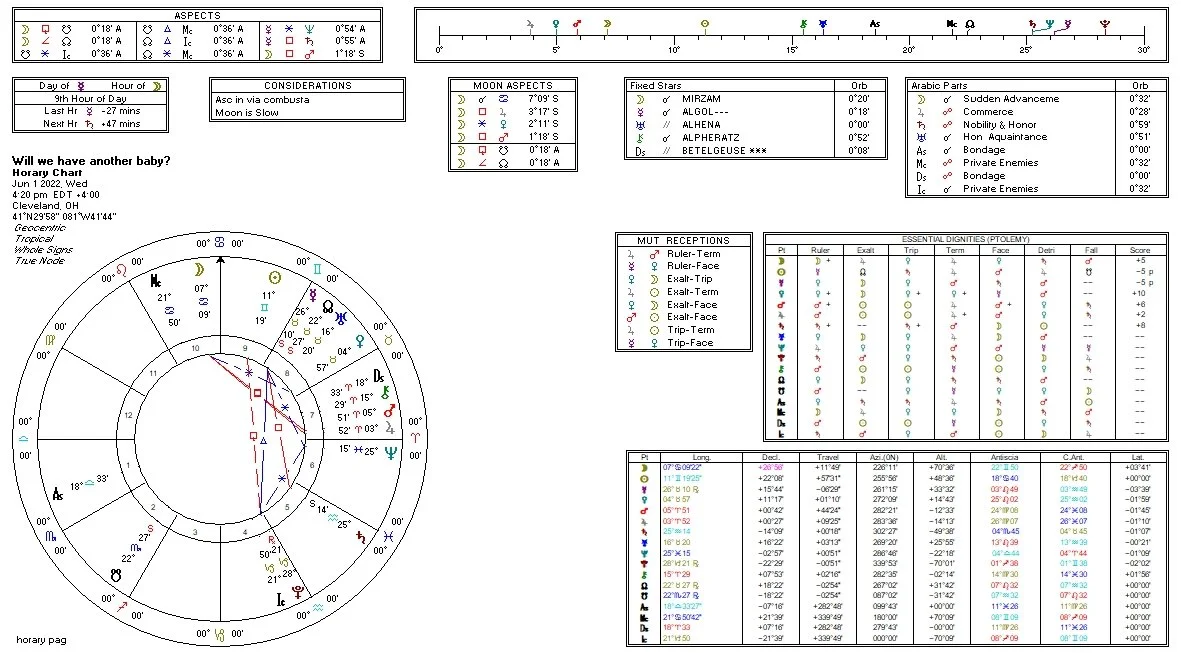The height and width of the screenshot is (653, 1181).
Task: Select the 'horary pag' footer label
Action: (41, 640)
